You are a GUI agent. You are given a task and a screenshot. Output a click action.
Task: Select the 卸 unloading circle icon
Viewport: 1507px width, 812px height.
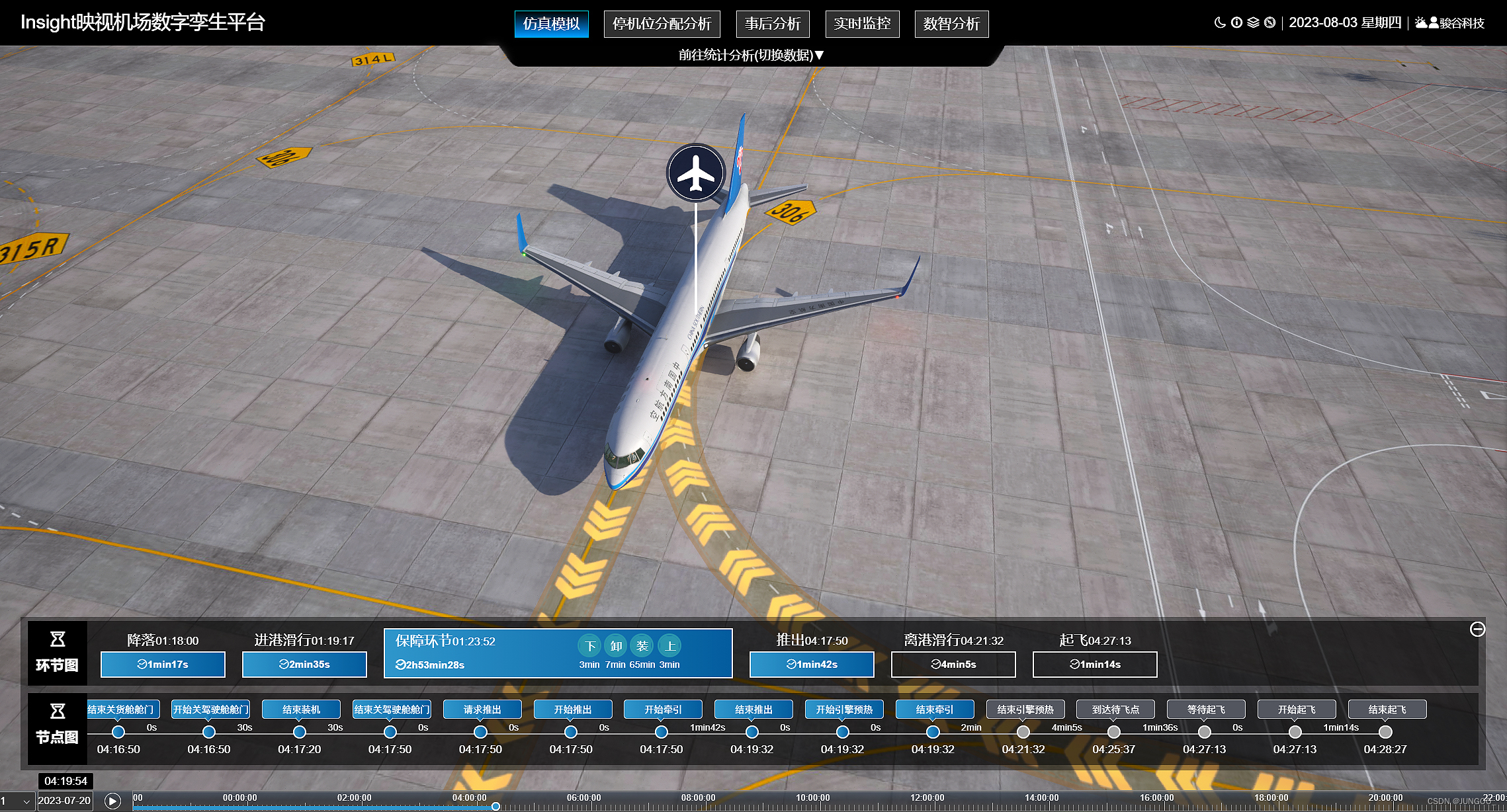[x=616, y=646]
